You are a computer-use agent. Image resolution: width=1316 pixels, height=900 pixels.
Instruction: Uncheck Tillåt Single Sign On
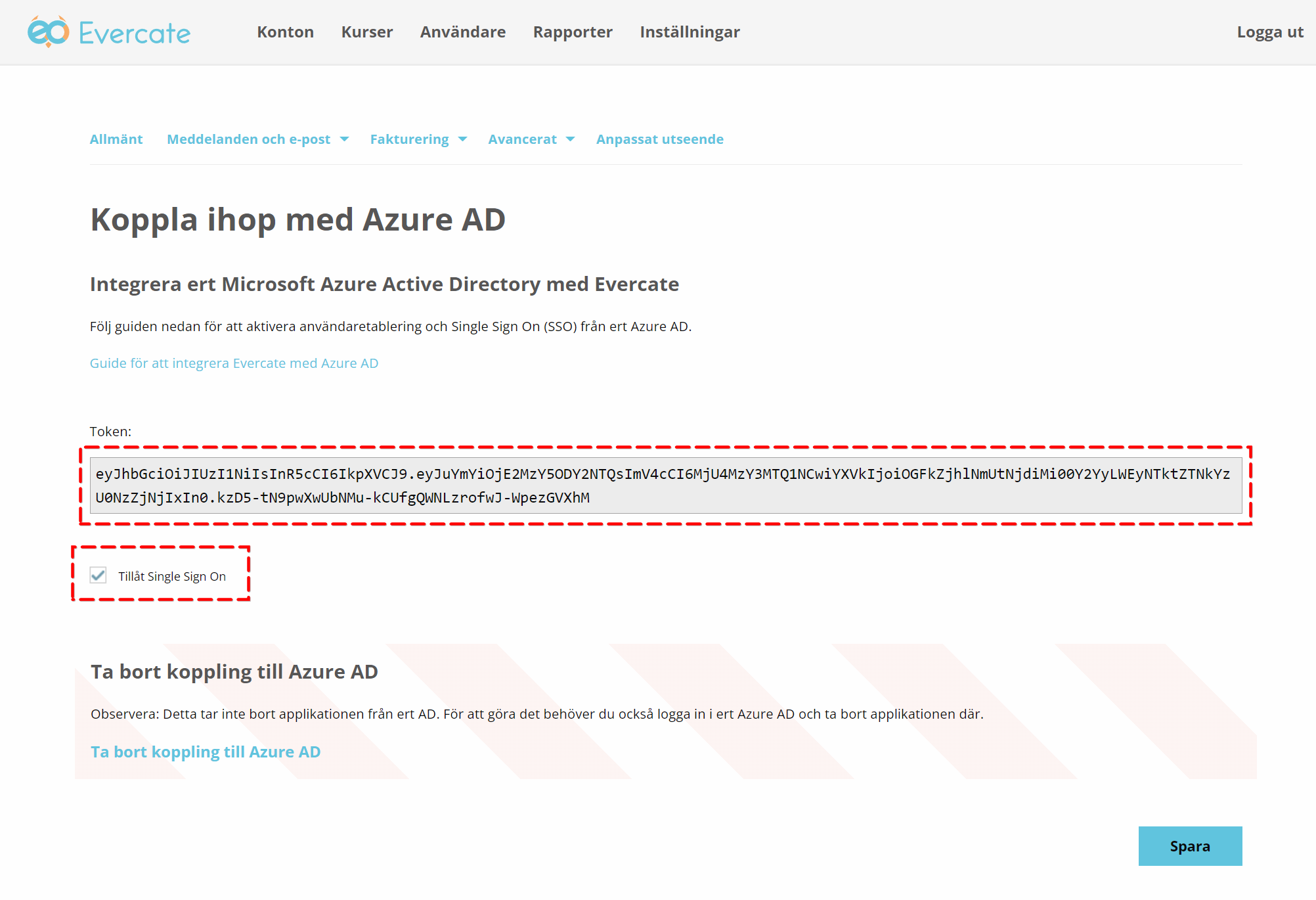[x=98, y=576]
